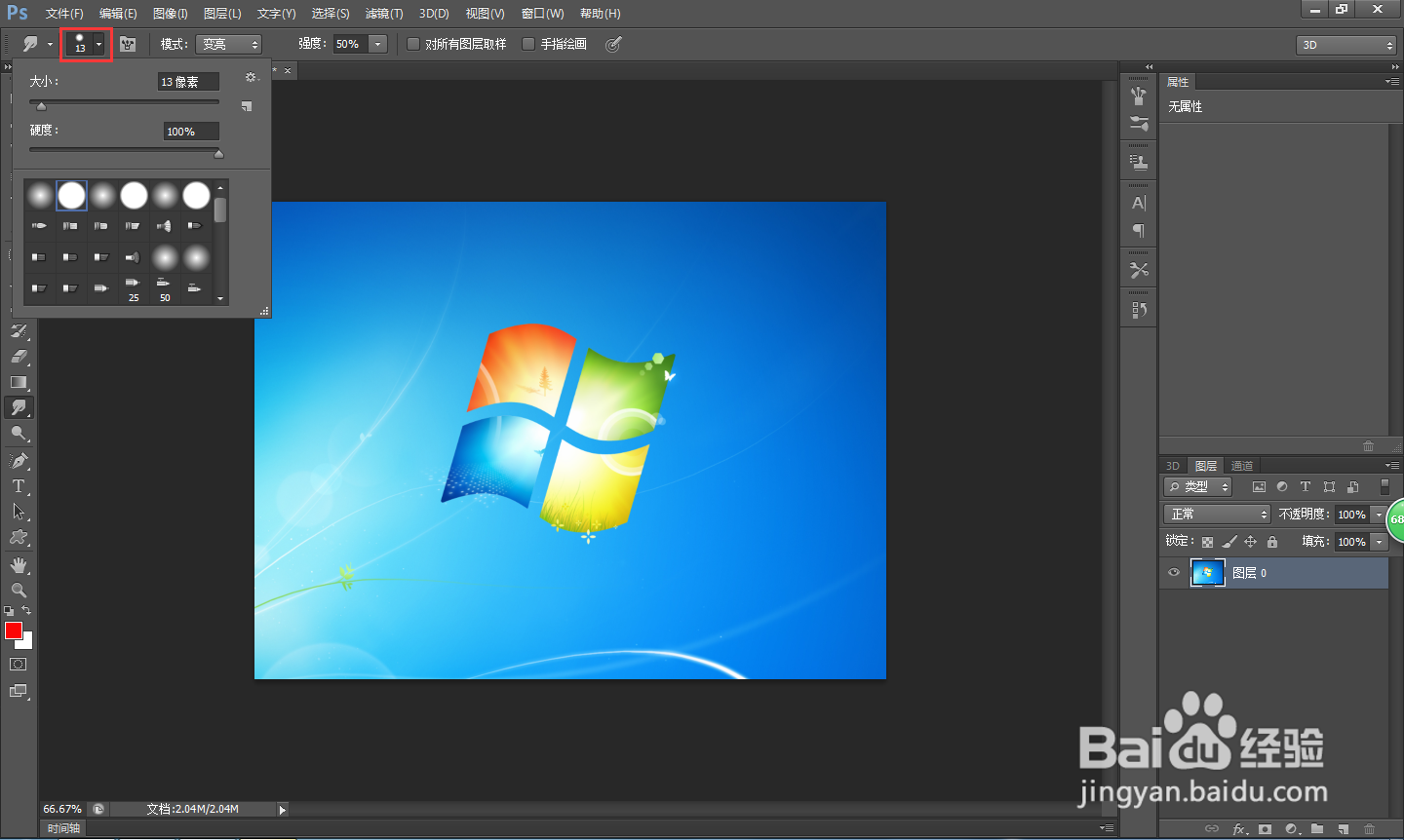Screen dimensions: 1404x840
Task: Create new preset from this brush
Action: click(x=247, y=105)
